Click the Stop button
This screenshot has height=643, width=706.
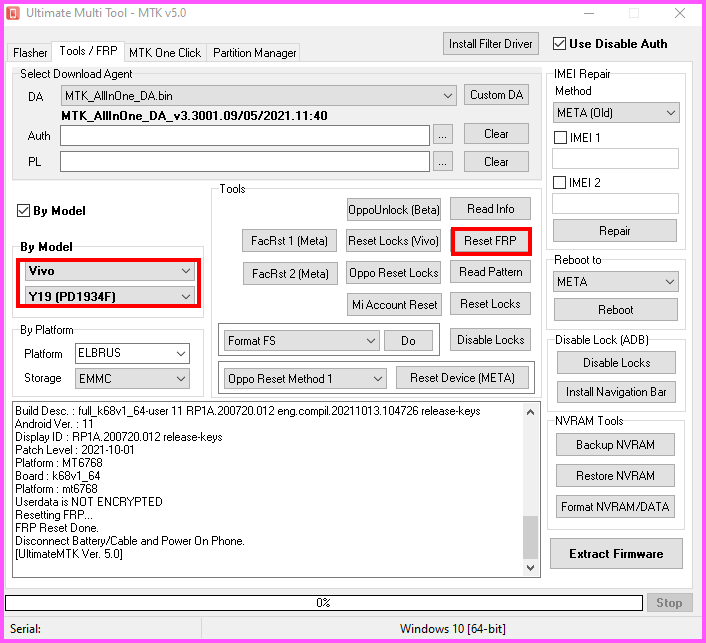click(x=669, y=602)
